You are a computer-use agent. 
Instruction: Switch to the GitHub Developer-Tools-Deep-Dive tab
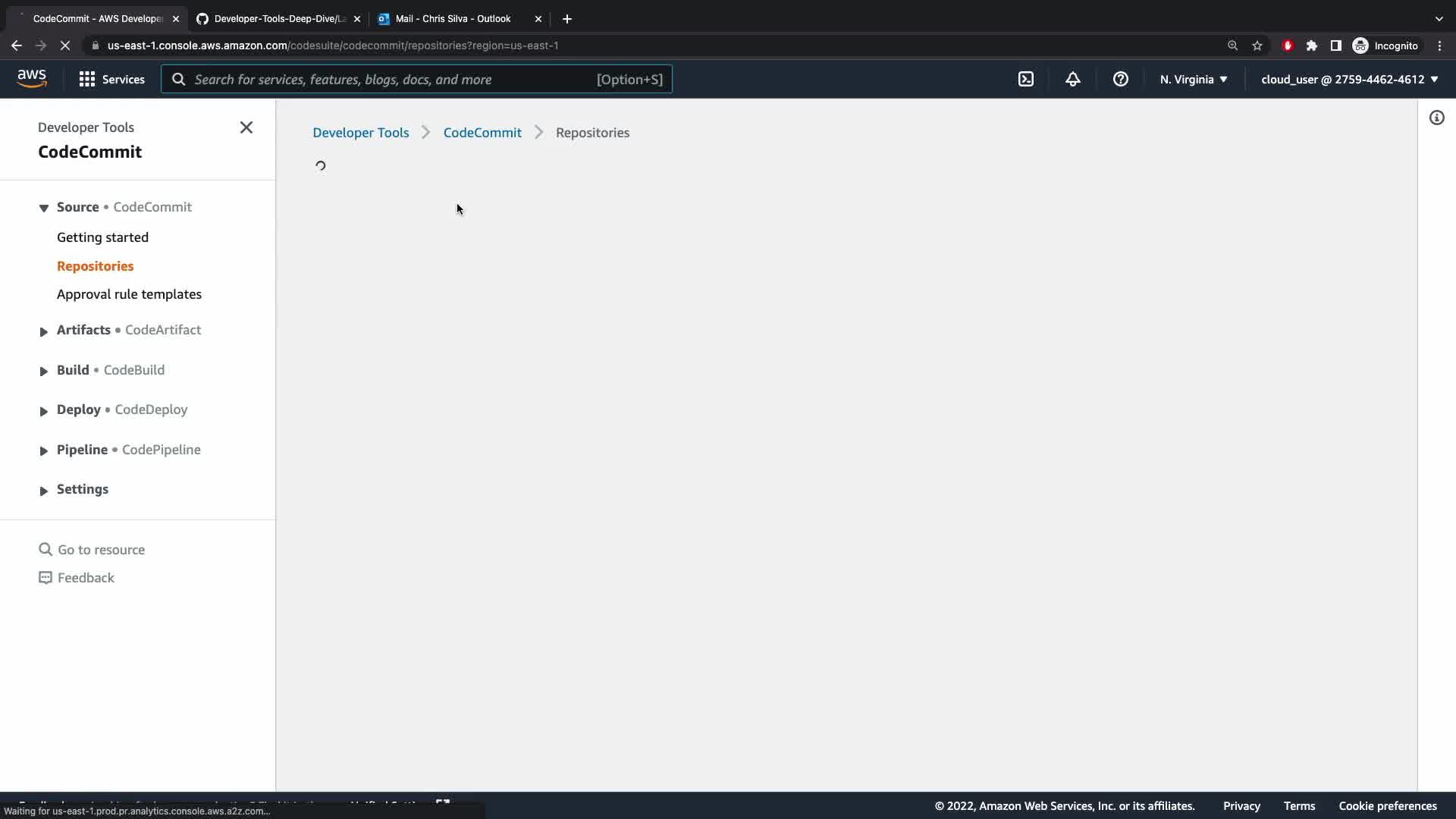[278, 19]
